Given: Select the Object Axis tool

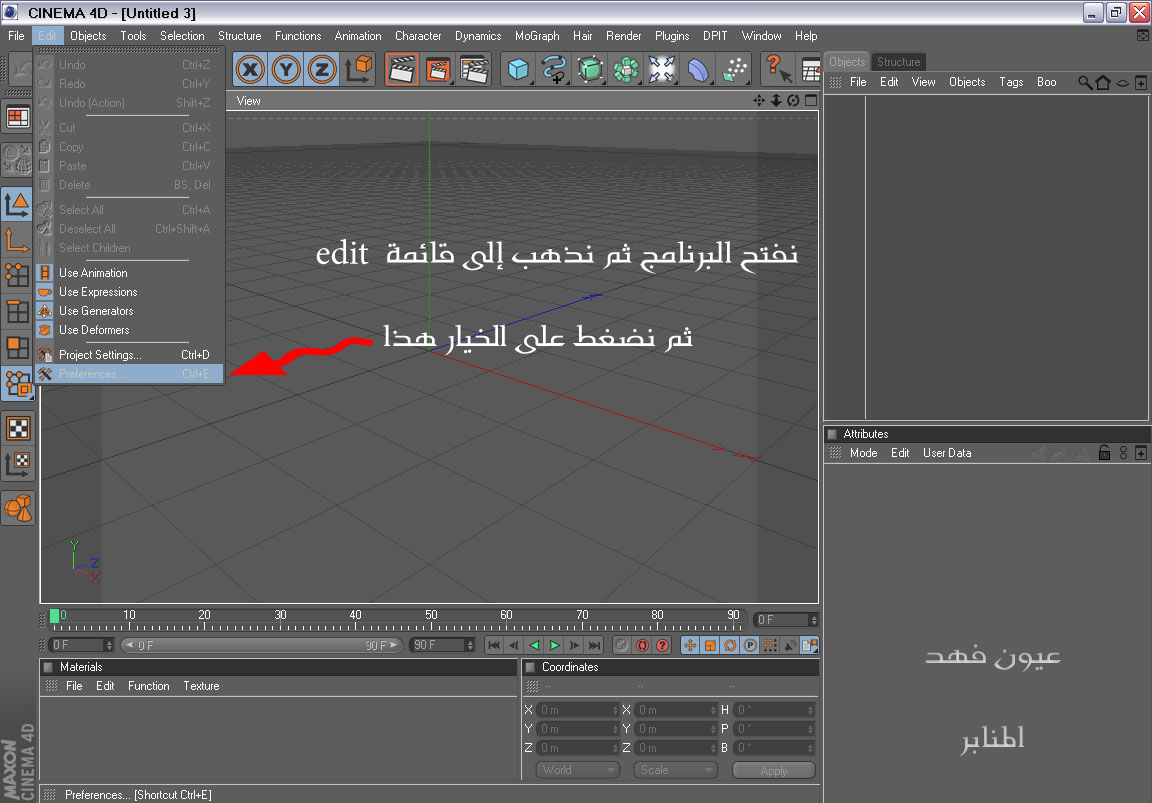Looking at the screenshot, I should [x=18, y=240].
